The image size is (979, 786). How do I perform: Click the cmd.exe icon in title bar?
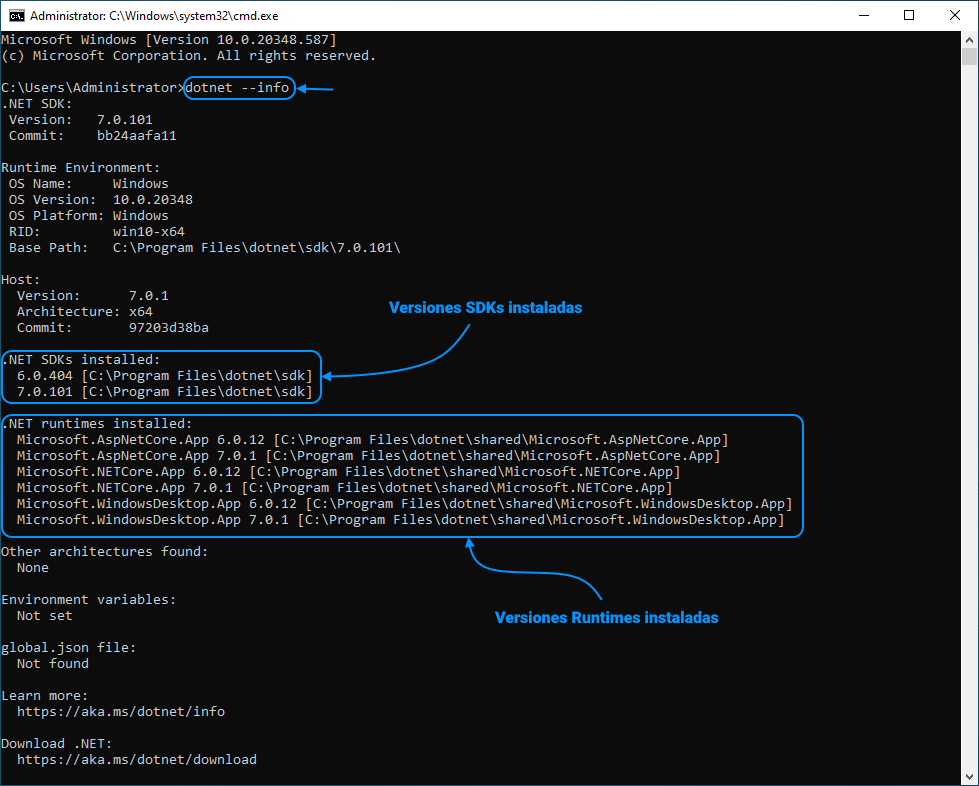coord(16,16)
